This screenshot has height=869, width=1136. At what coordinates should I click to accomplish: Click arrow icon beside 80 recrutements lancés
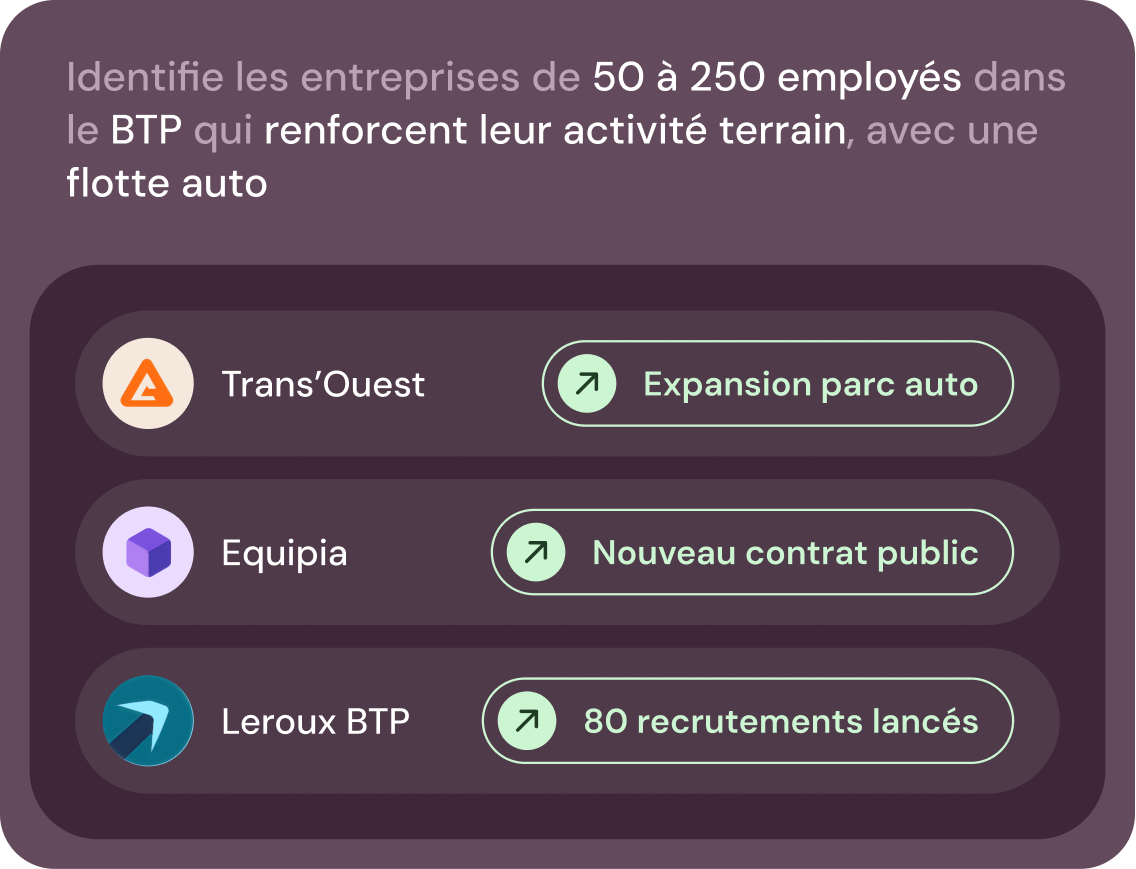point(527,721)
